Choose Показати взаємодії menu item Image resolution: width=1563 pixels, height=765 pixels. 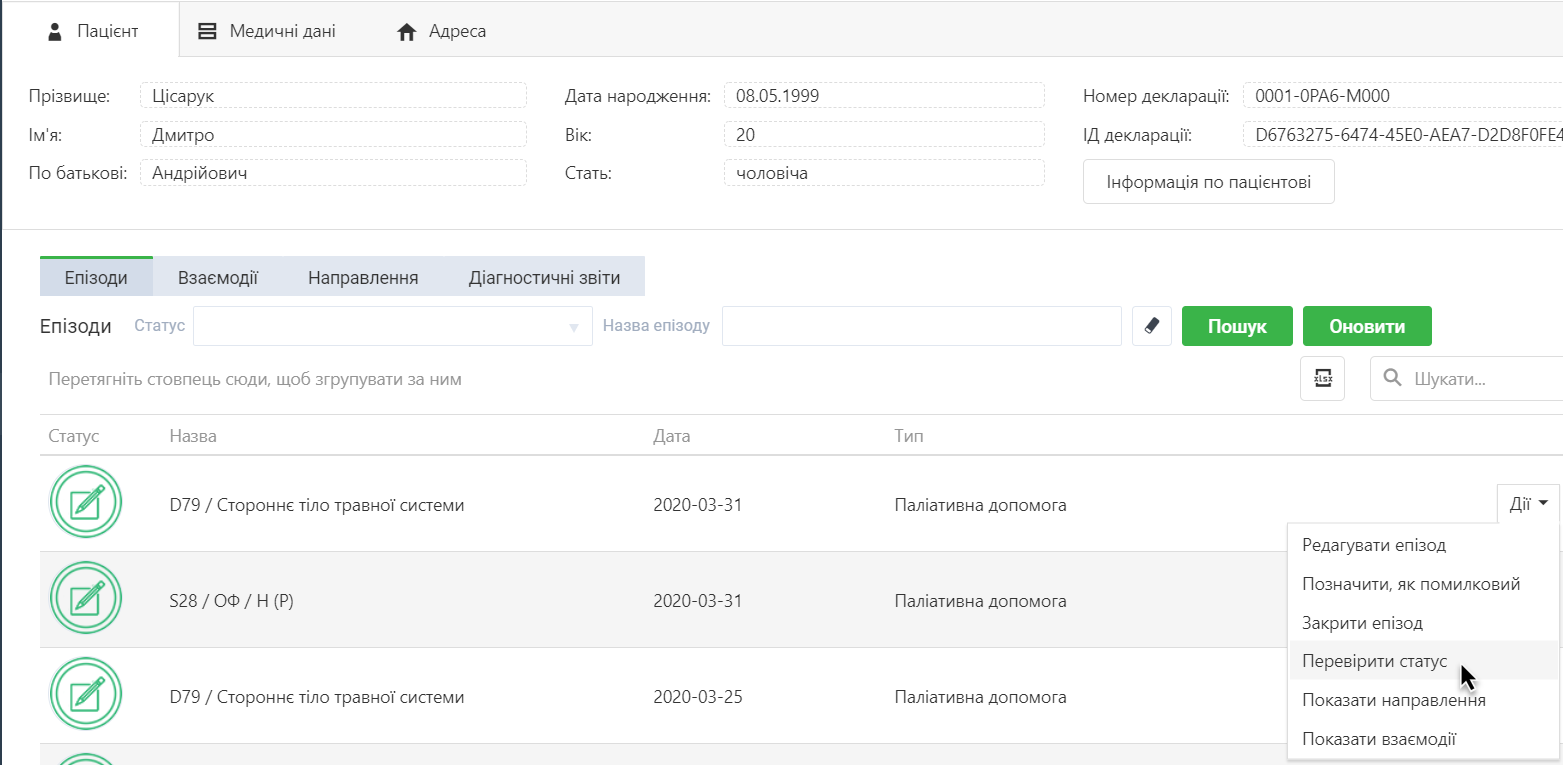click(x=1422, y=739)
